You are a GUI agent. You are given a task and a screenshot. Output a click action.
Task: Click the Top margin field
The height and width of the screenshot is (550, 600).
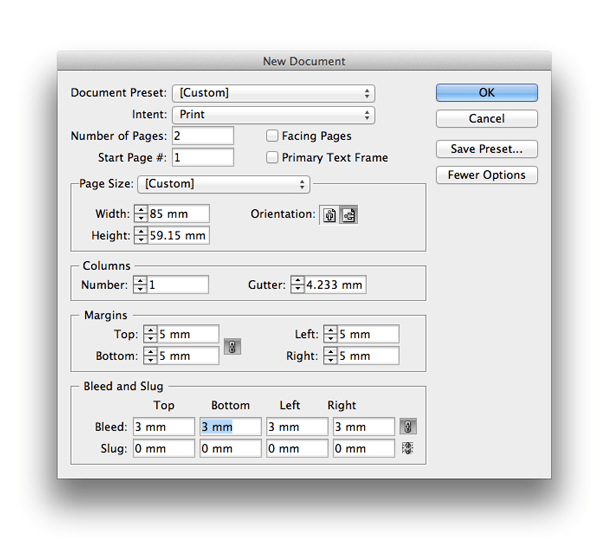[188, 334]
